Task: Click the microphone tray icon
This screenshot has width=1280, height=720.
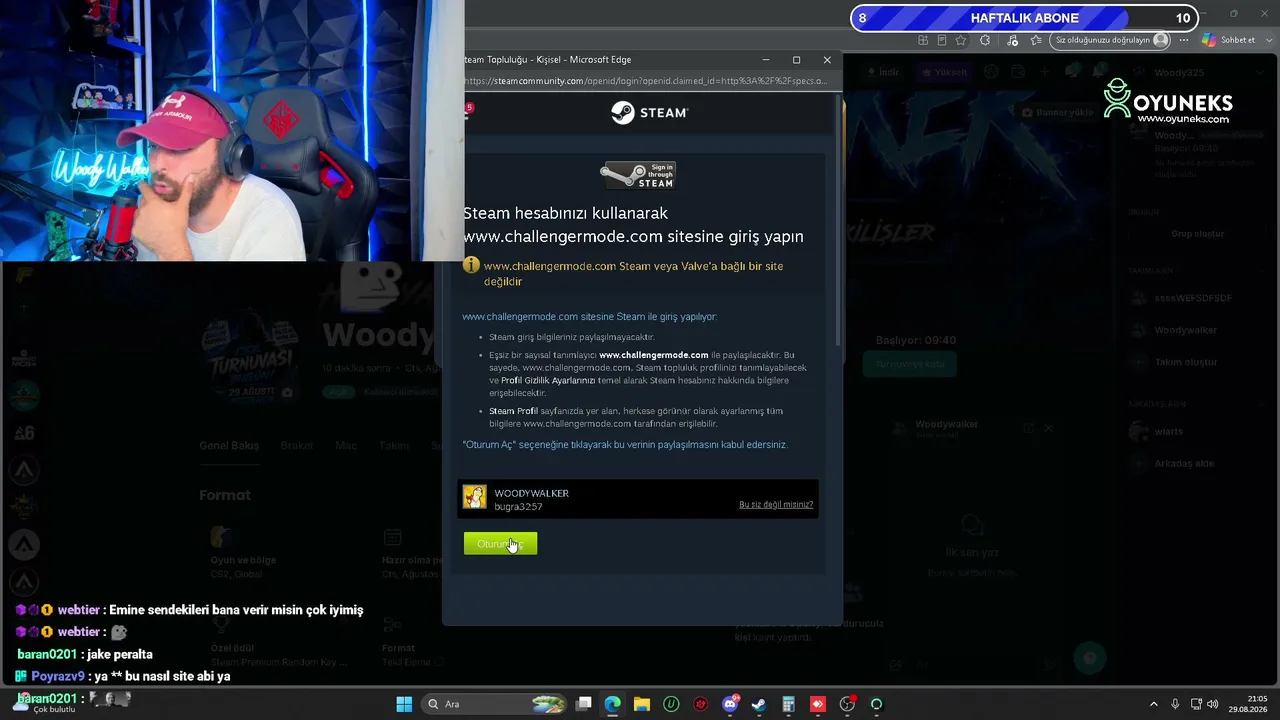Action: (x=1175, y=704)
